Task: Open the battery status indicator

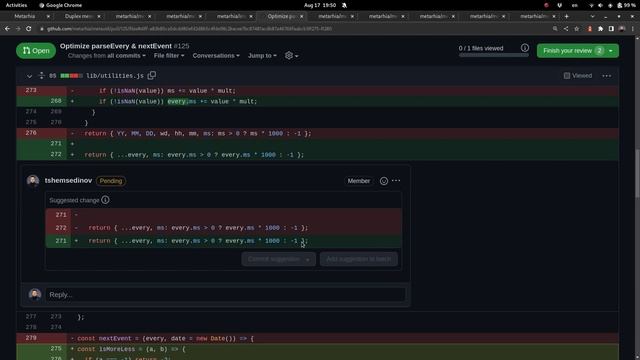Action: [626, 5]
